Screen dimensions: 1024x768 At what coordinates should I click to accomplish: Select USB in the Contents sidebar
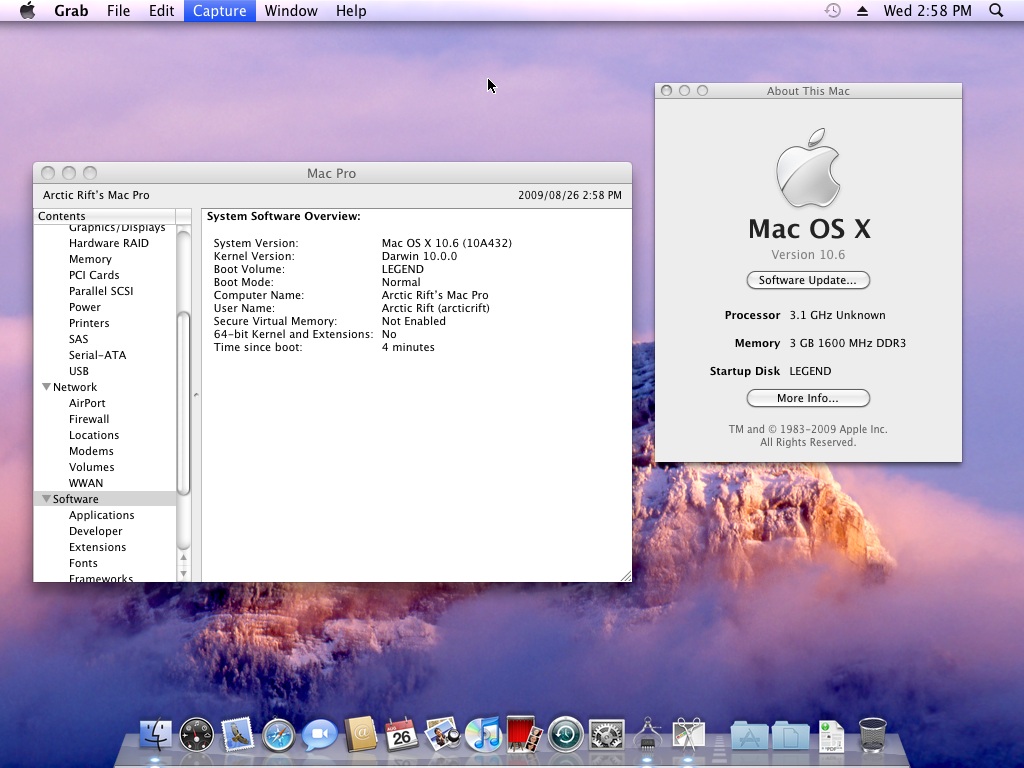77,371
